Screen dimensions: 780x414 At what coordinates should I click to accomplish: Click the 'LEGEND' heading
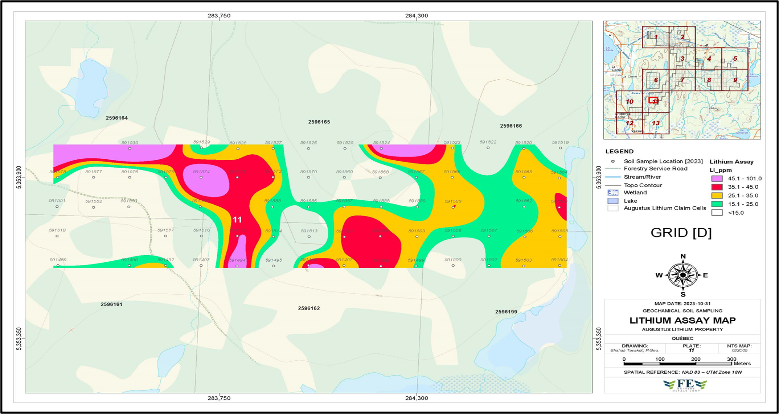coord(619,151)
